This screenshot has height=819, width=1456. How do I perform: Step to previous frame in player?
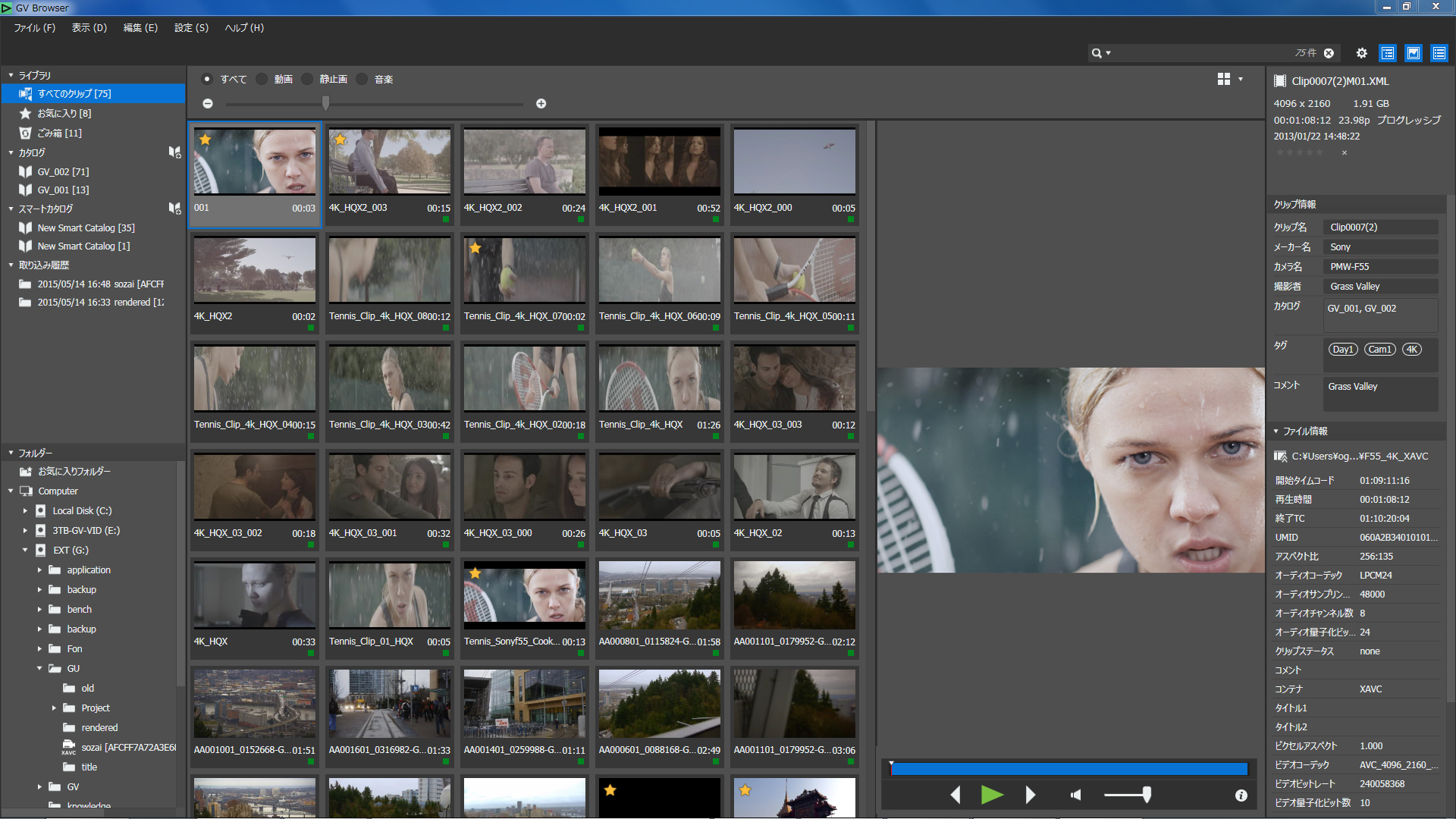pyautogui.click(x=955, y=795)
